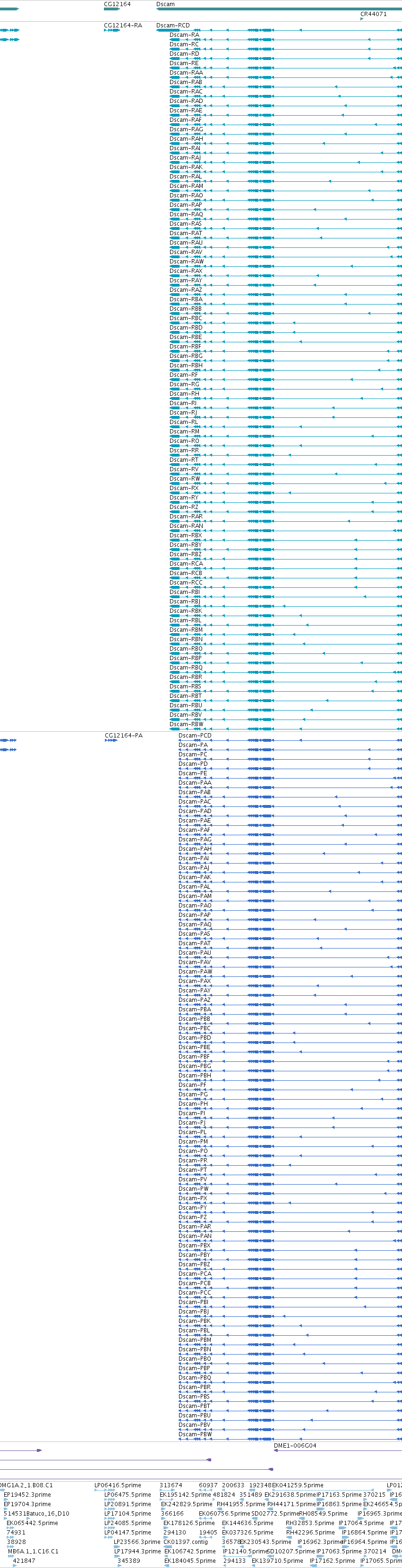Select transcript Dscam-RAQ
This screenshot has width=402, height=1568.
click(186, 214)
